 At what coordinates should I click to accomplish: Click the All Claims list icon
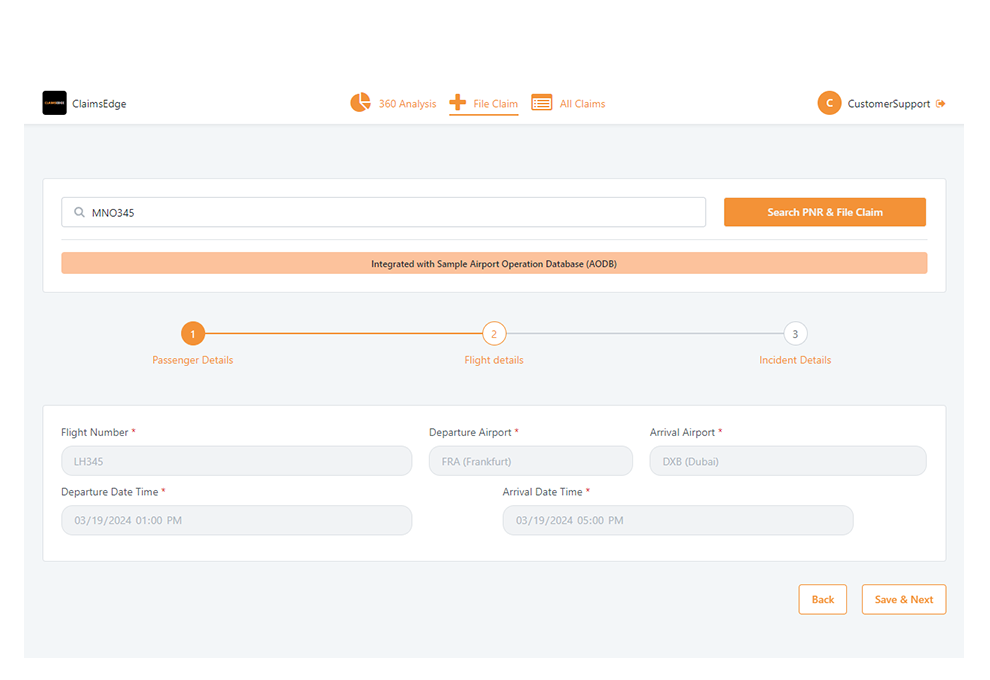pyautogui.click(x=542, y=103)
